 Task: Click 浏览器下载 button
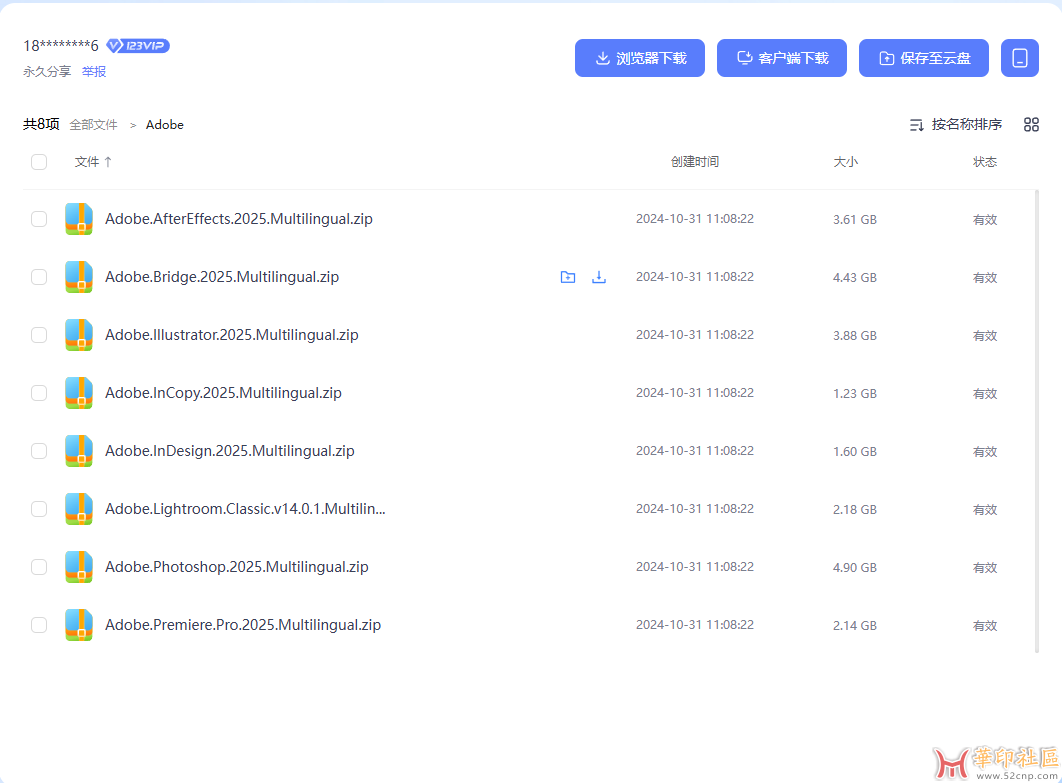coord(639,58)
